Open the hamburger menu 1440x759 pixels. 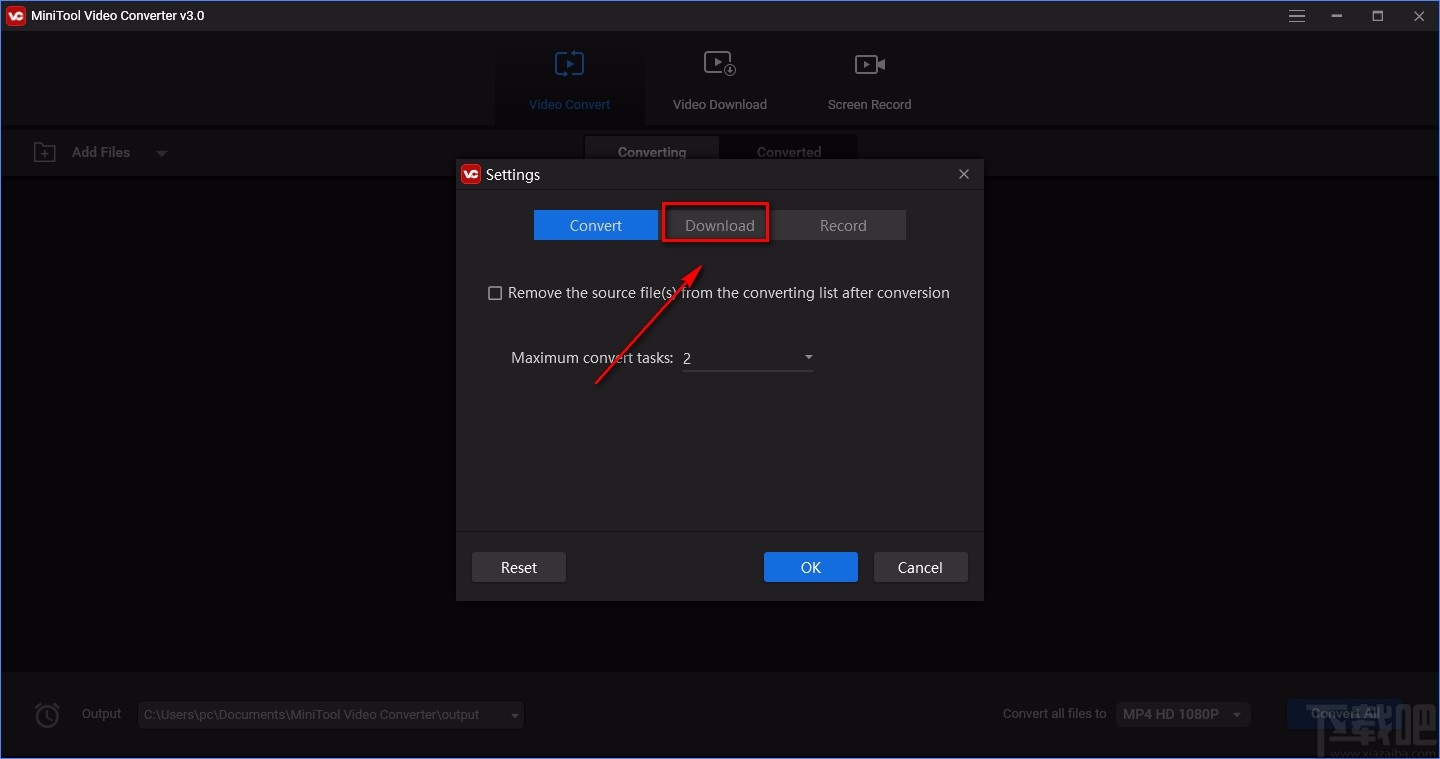point(1296,15)
